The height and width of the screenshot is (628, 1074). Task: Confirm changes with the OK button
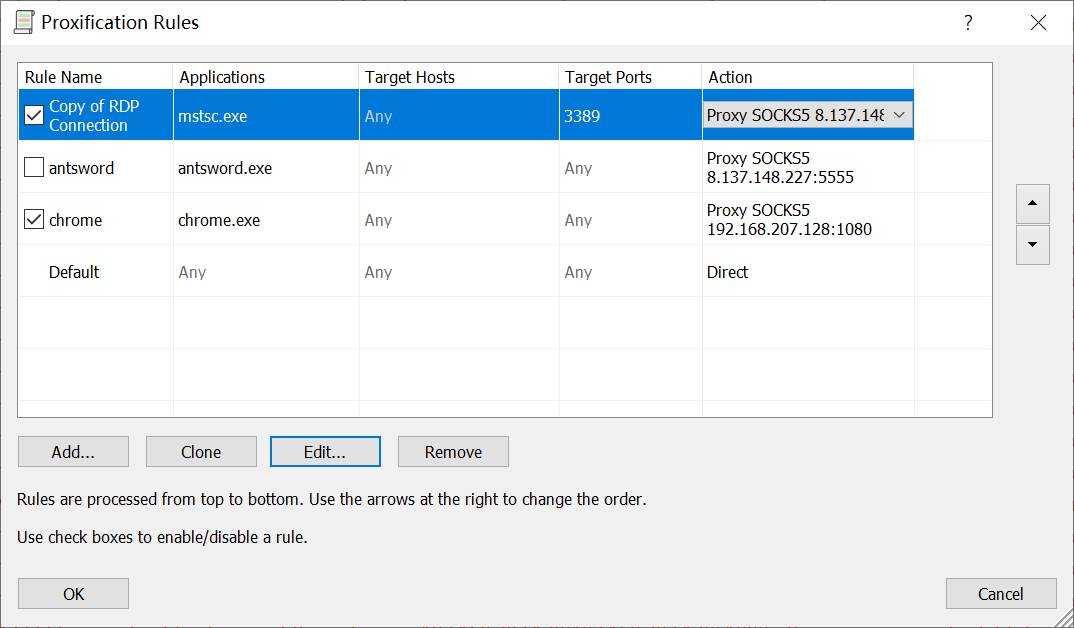coord(73,594)
